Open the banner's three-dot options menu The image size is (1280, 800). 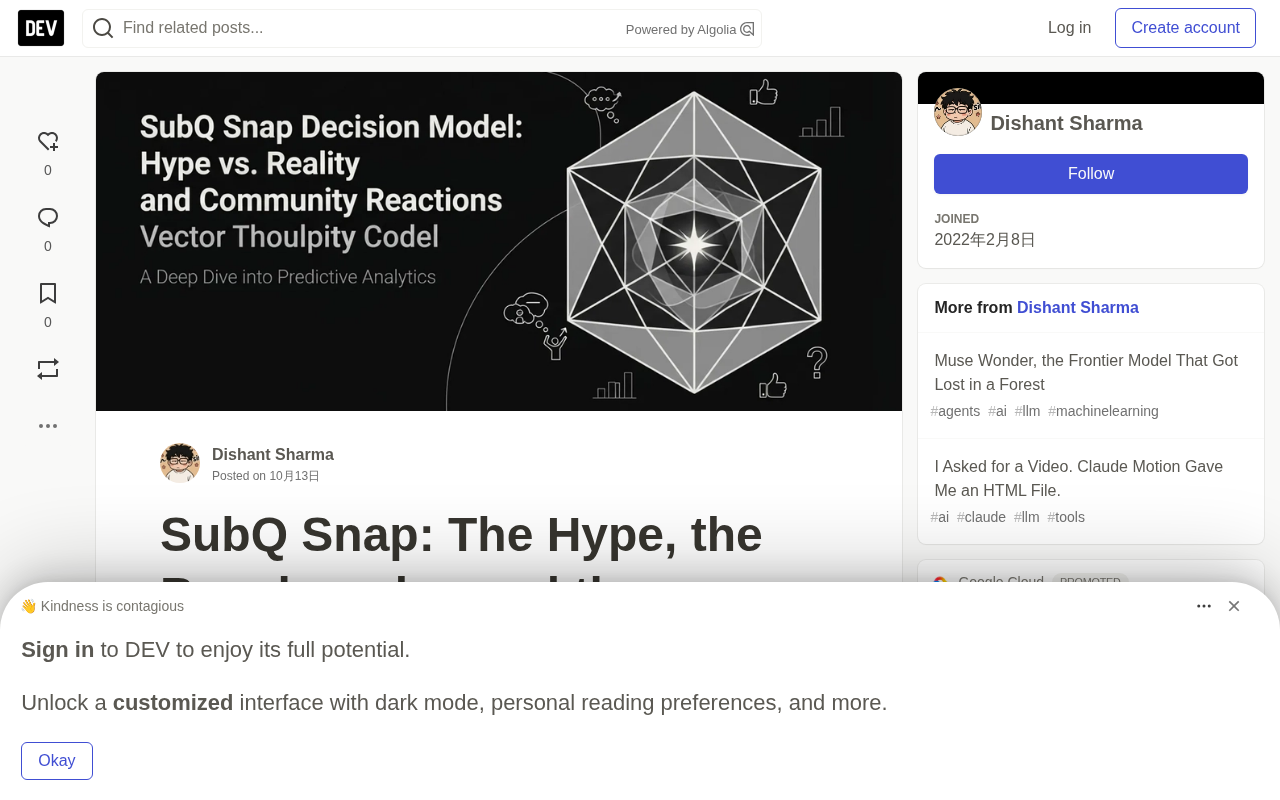pyautogui.click(x=1204, y=606)
